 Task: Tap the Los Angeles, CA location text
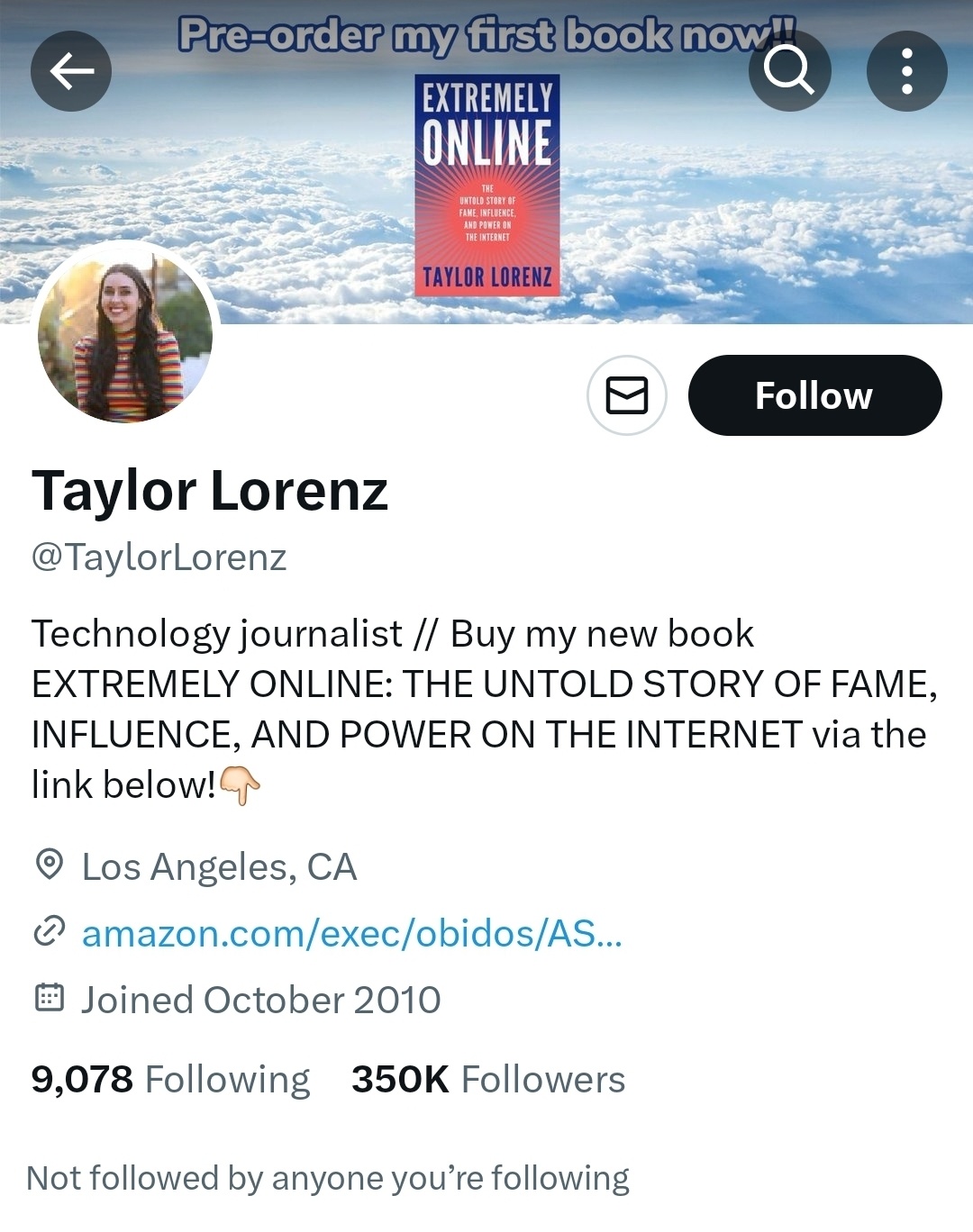click(x=219, y=866)
